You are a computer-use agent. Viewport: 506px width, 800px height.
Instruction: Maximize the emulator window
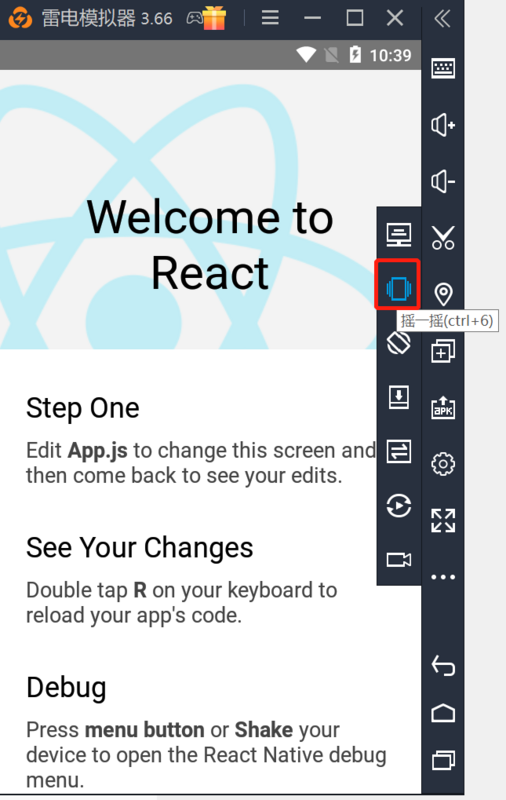(x=355, y=18)
